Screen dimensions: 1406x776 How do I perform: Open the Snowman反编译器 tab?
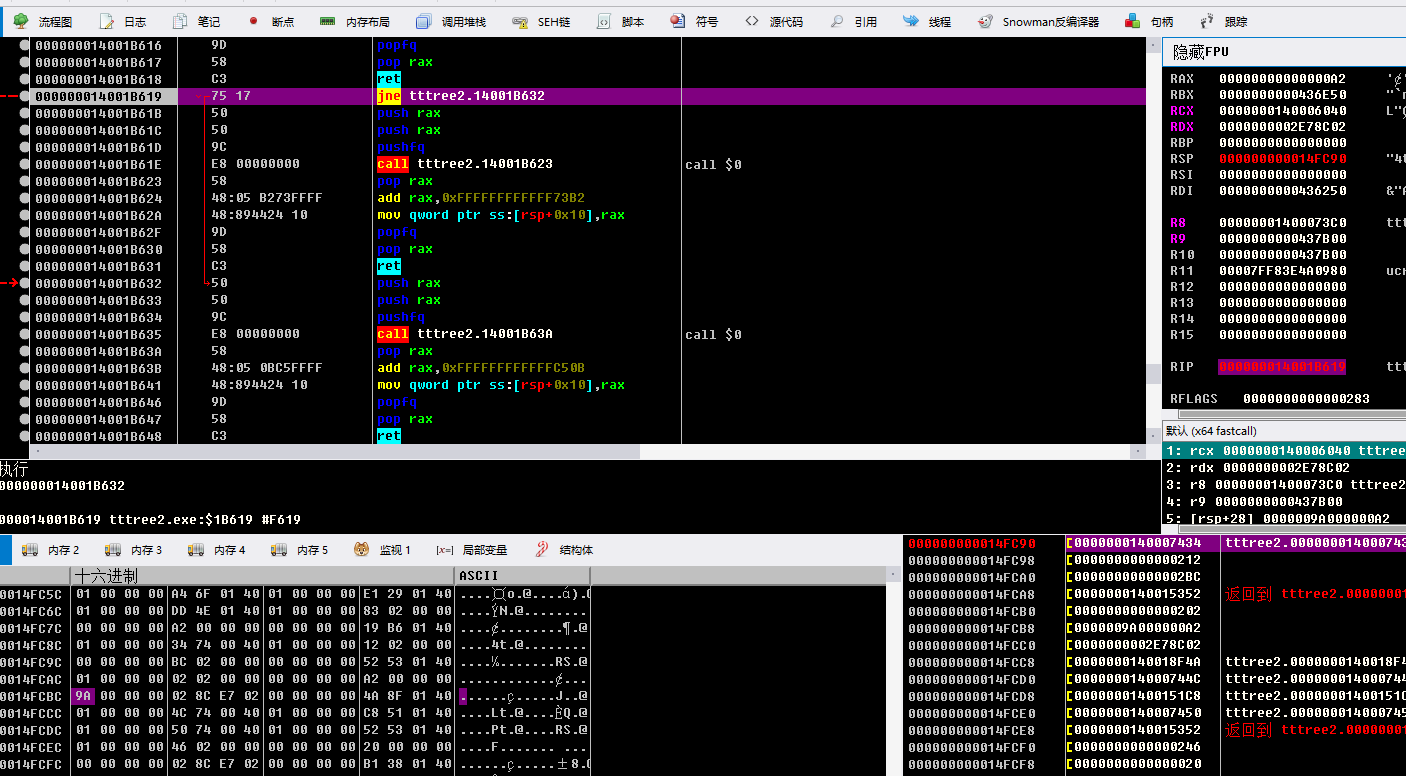coord(1039,21)
